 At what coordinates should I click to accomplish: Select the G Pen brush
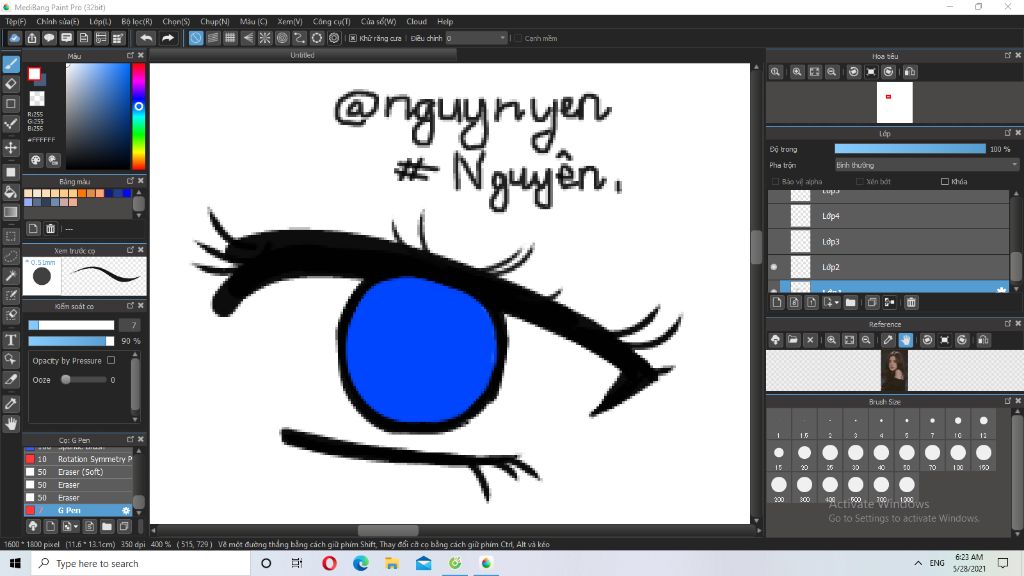pos(78,510)
